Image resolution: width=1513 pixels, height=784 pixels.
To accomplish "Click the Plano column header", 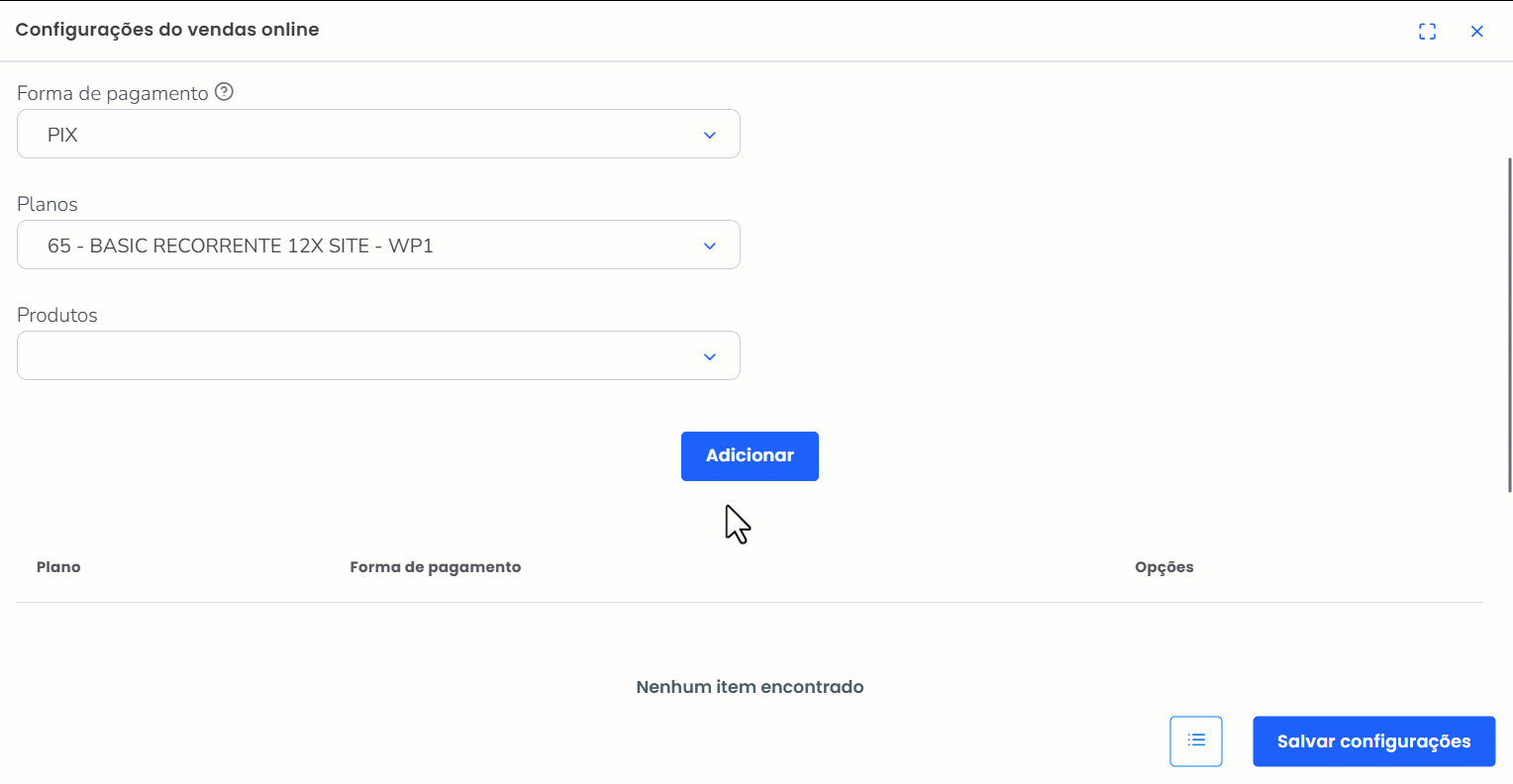I will pyautogui.click(x=58, y=567).
